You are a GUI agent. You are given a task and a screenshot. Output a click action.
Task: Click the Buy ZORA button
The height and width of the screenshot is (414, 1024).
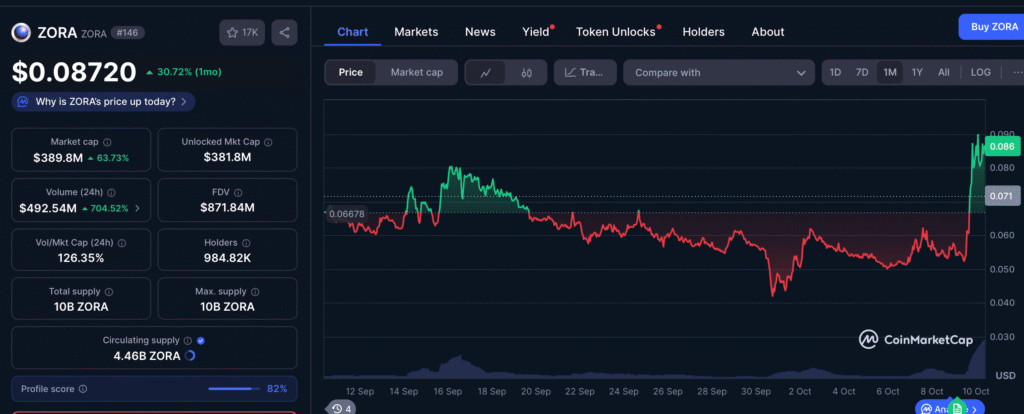[990, 27]
